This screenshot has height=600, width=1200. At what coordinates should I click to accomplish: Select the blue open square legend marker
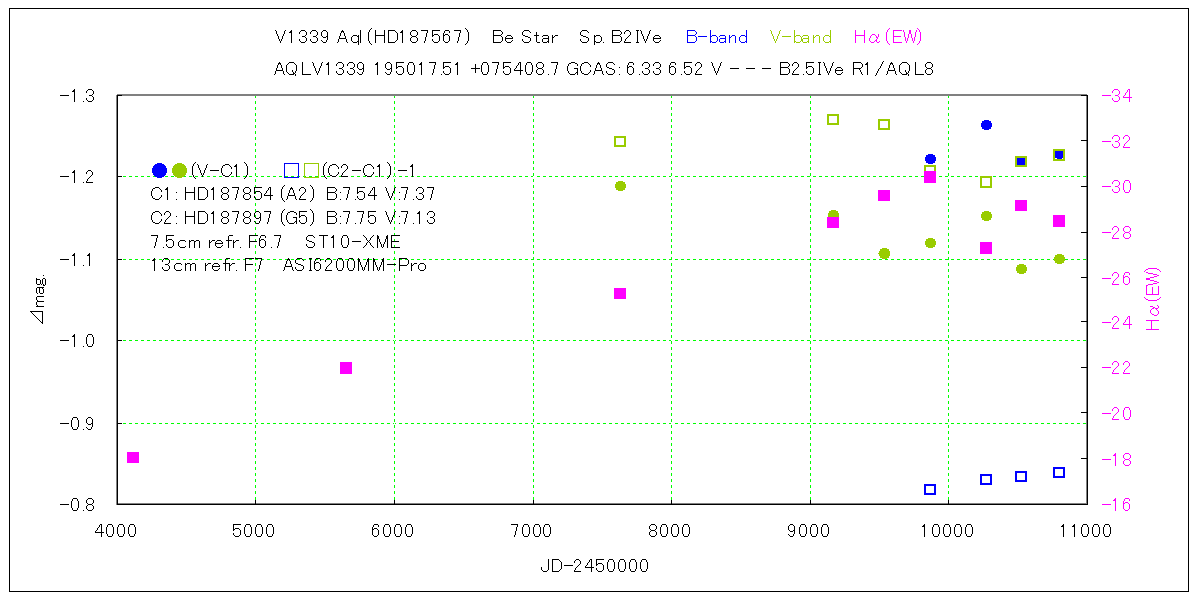point(291,170)
